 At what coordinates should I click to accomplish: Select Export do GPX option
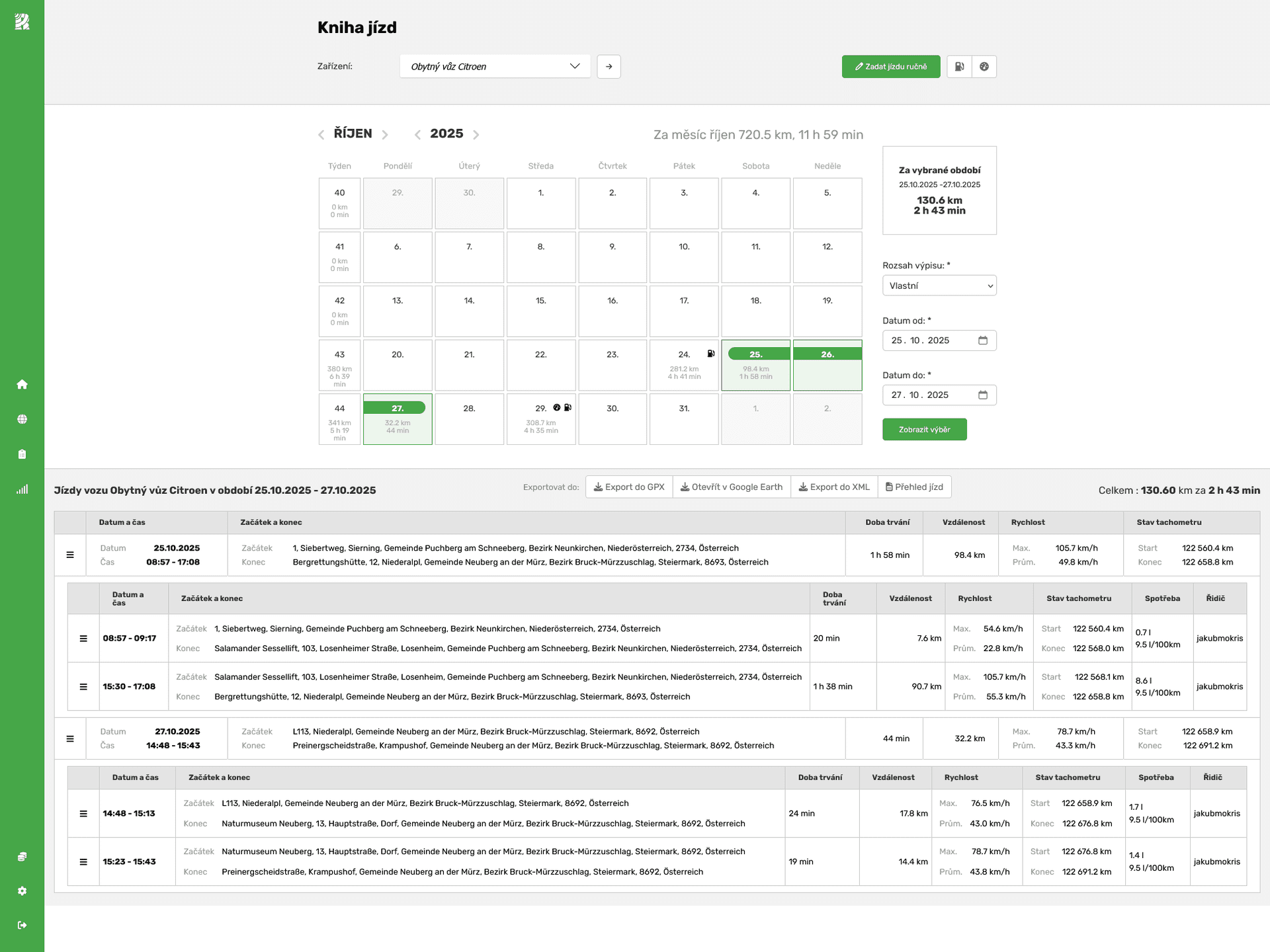click(629, 487)
